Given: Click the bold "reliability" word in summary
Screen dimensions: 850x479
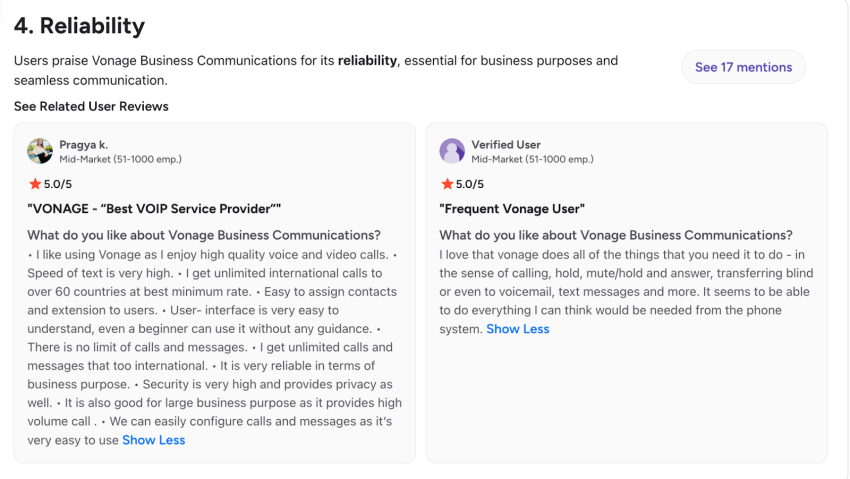Looking at the screenshot, I should click(368, 61).
